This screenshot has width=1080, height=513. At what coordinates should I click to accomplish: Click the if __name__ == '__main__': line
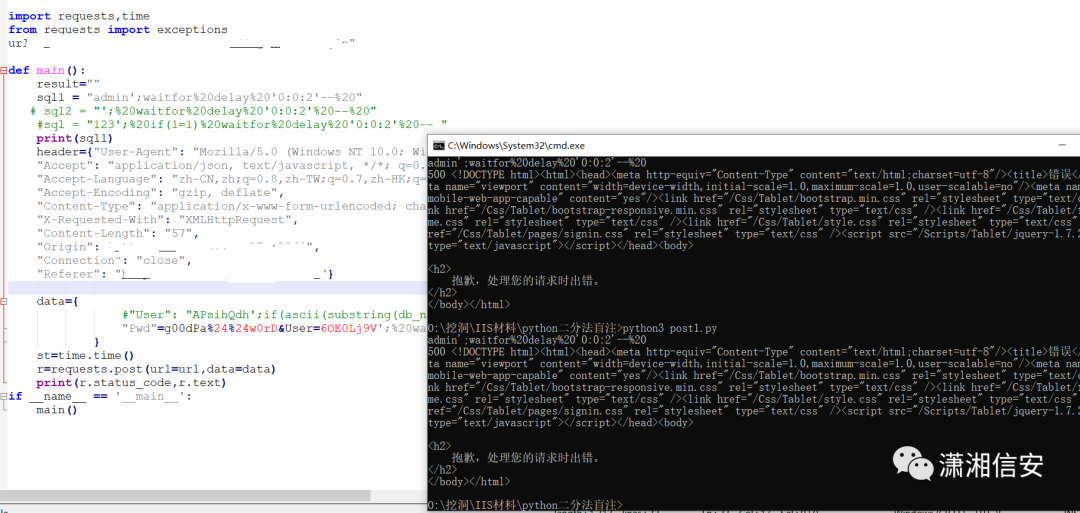100,396
